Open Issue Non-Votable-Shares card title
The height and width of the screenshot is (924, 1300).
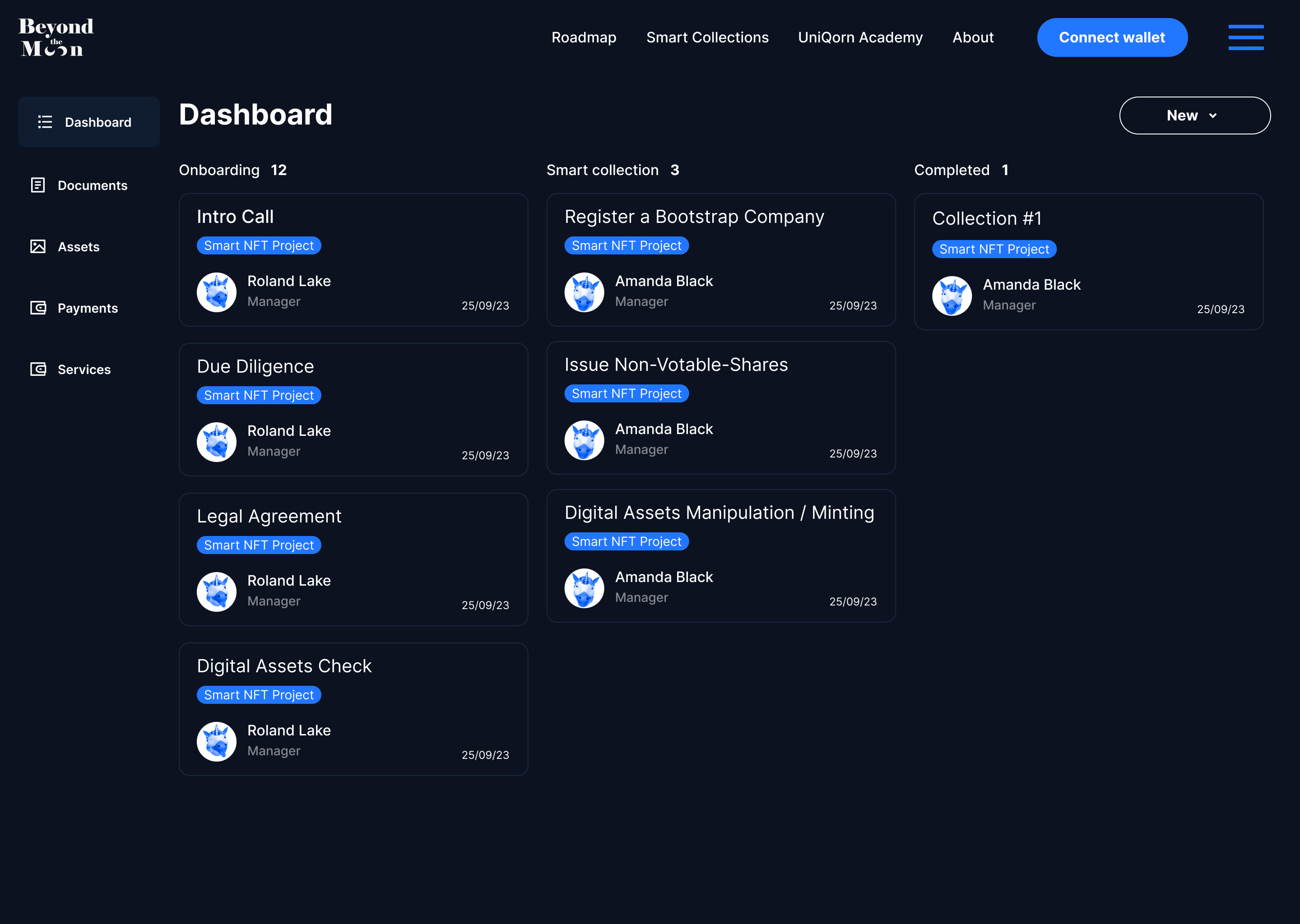676,365
